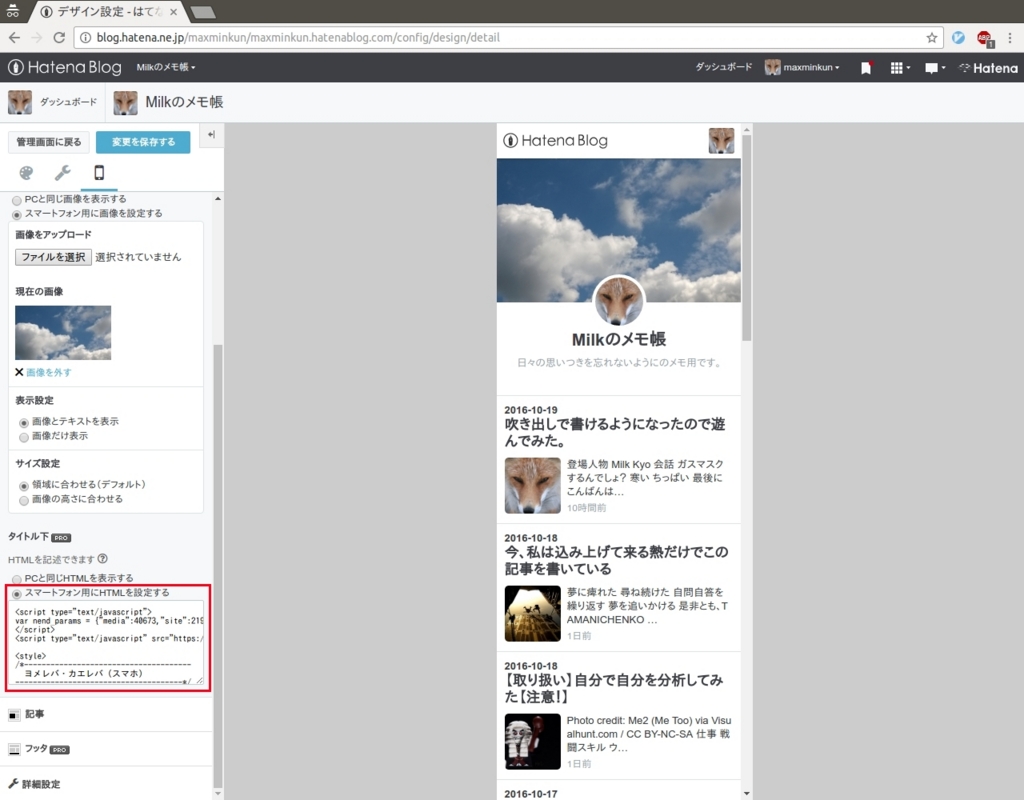
Task: Click 変更を保存する button
Action: coord(143,142)
